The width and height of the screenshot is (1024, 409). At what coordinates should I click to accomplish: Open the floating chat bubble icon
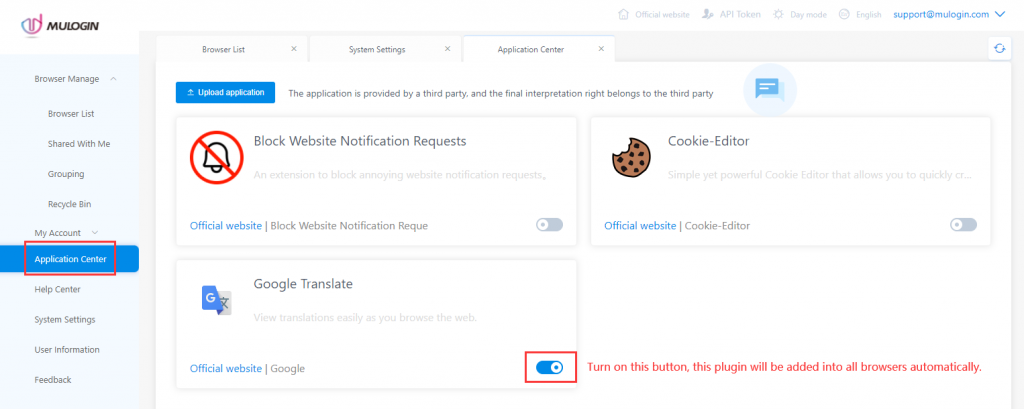[769, 90]
